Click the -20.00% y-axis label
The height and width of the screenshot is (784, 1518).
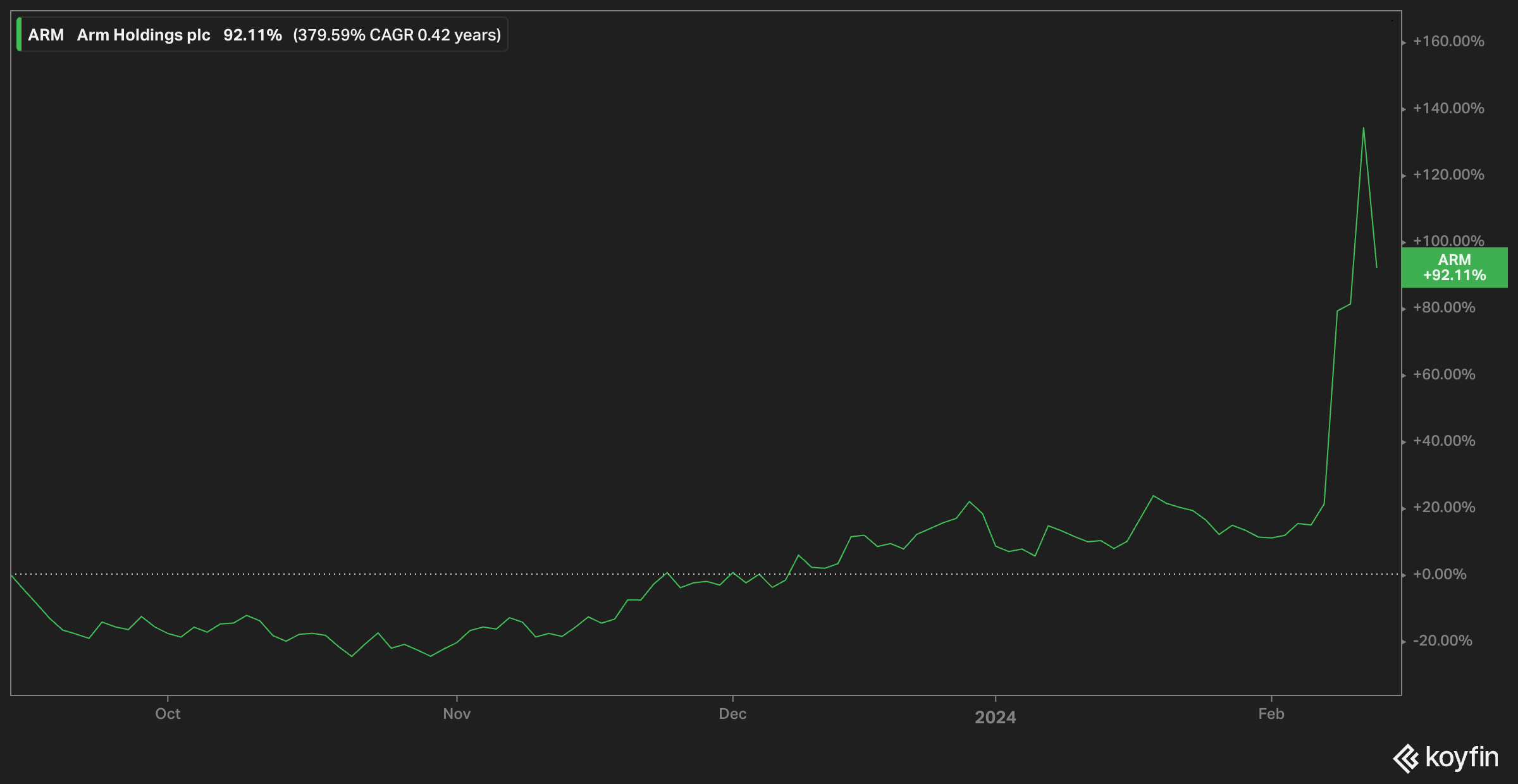pos(1442,640)
